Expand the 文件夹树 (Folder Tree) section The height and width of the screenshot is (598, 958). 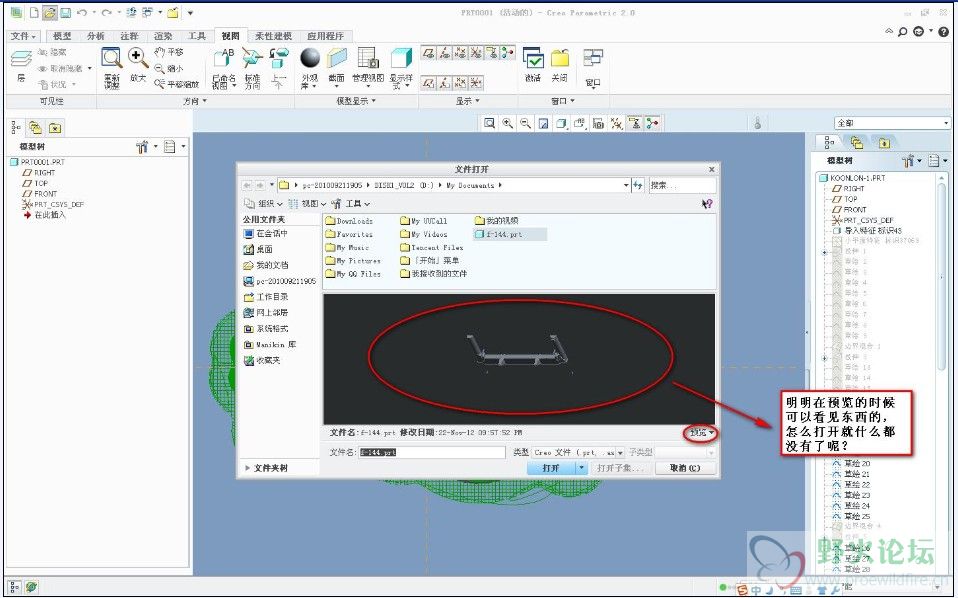point(266,468)
